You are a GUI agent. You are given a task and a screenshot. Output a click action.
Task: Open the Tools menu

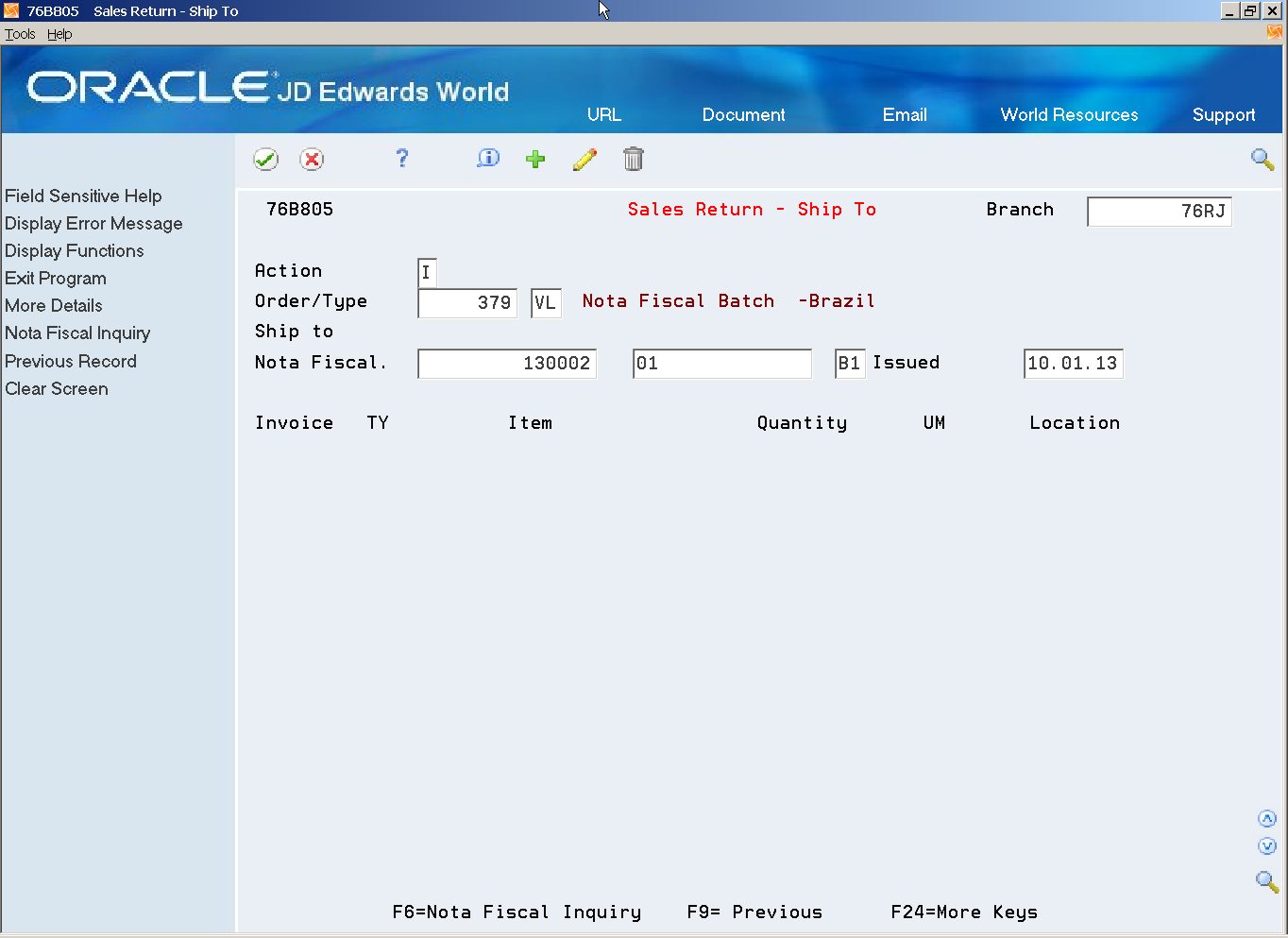pyautogui.click(x=20, y=34)
